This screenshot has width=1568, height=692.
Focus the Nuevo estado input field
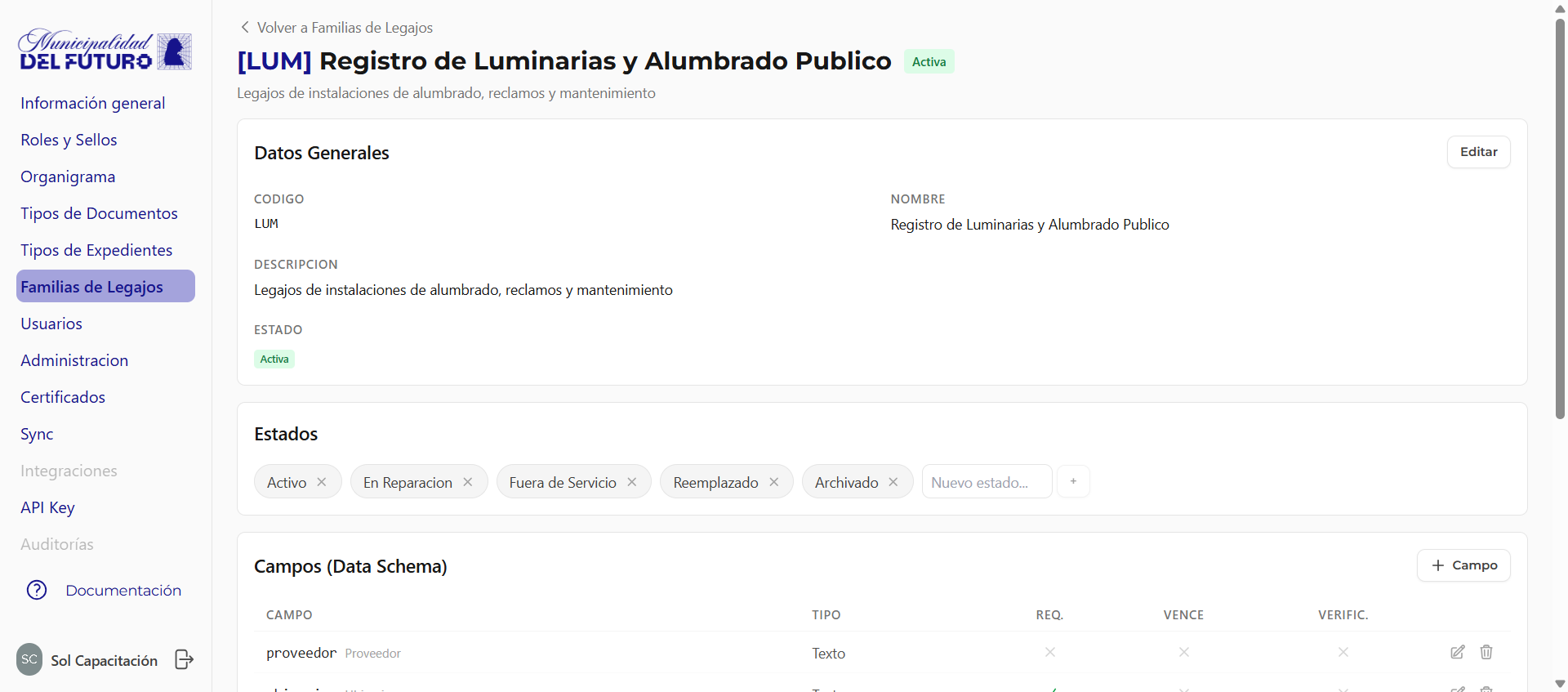tap(987, 482)
